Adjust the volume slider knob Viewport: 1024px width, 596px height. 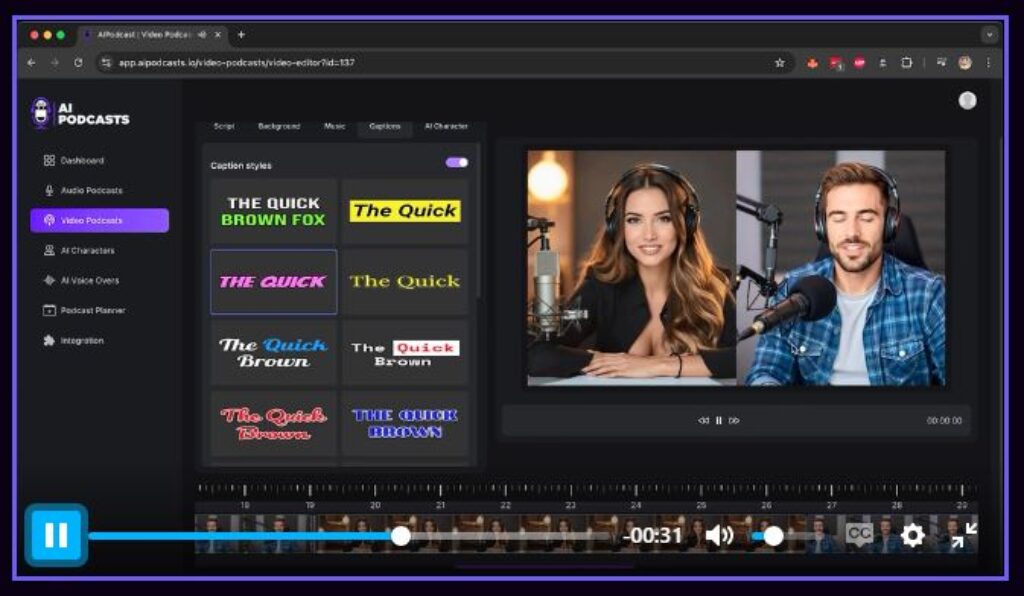click(773, 536)
